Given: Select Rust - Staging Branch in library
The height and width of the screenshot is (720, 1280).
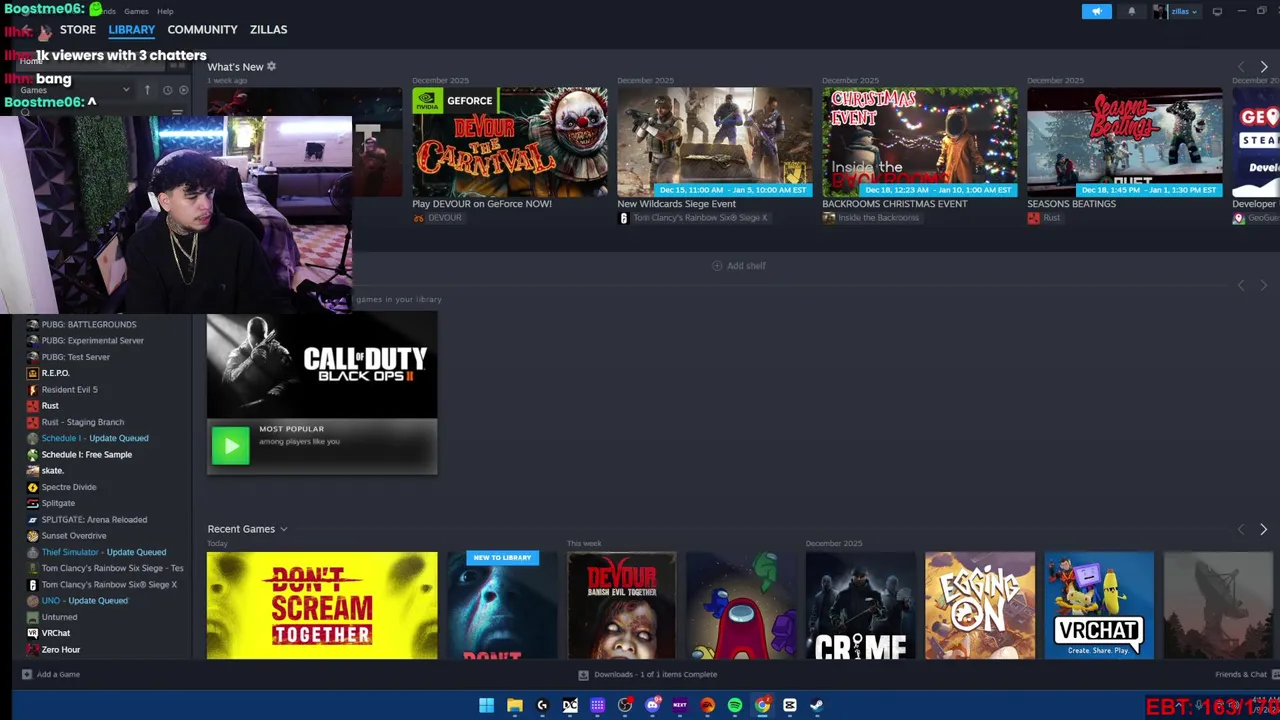Looking at the screenshot, I should pos(83,422).
